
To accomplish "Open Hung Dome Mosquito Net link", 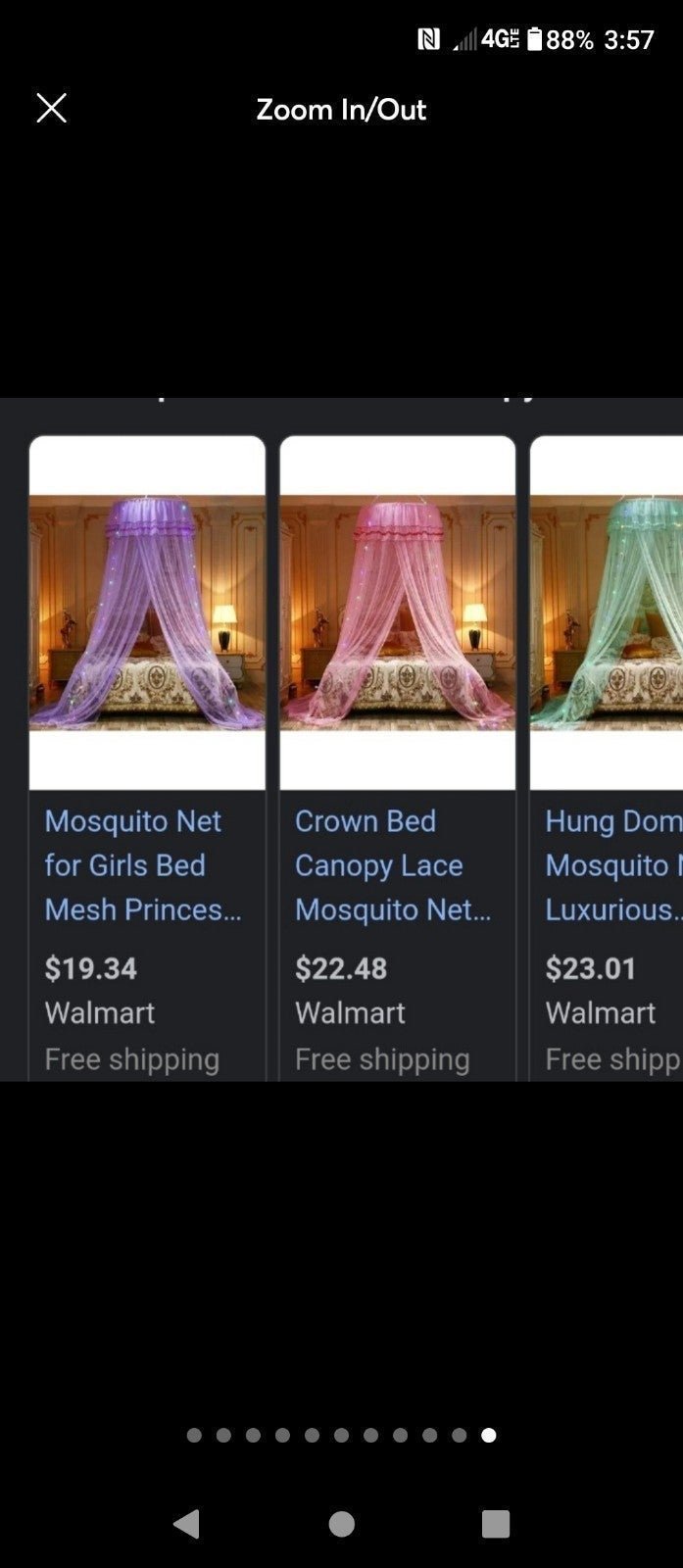I will (613, 865).
